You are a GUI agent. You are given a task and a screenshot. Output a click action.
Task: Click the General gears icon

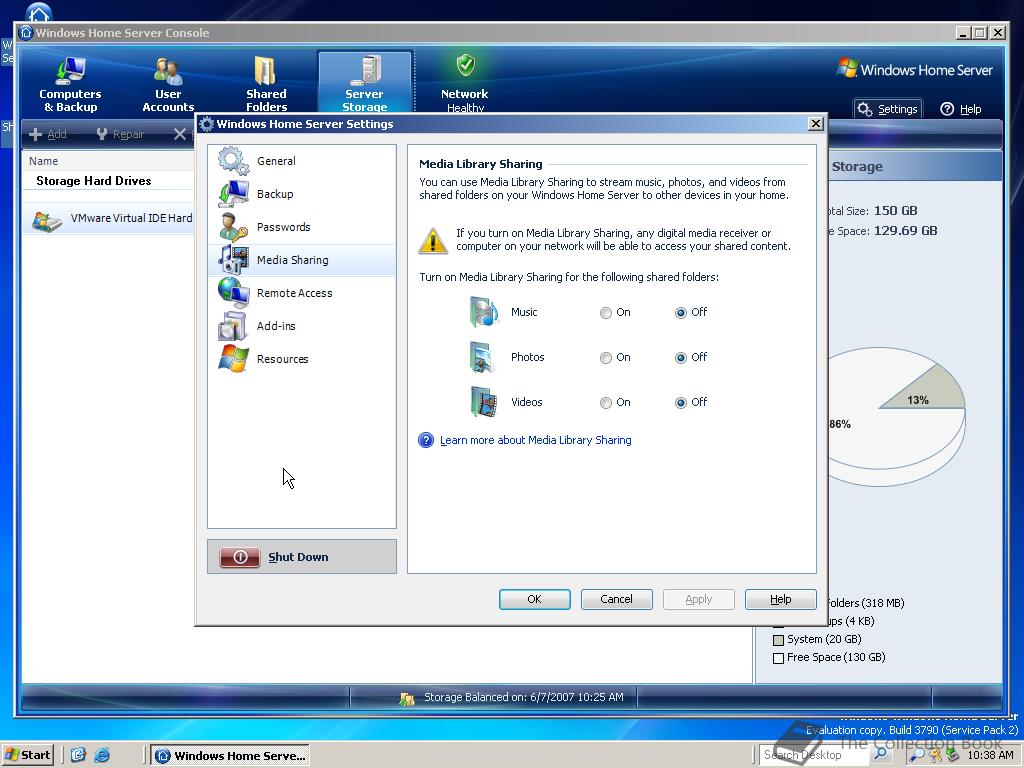(233, 161)
